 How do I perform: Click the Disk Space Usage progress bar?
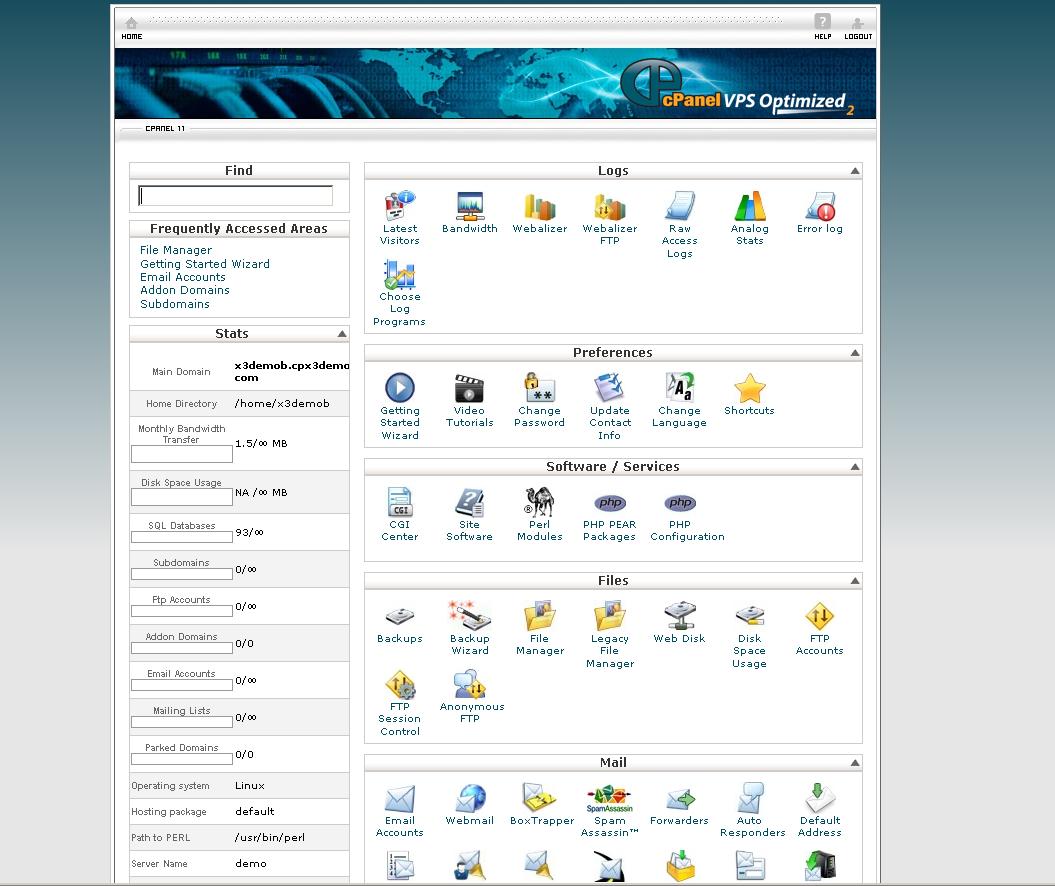182,497
